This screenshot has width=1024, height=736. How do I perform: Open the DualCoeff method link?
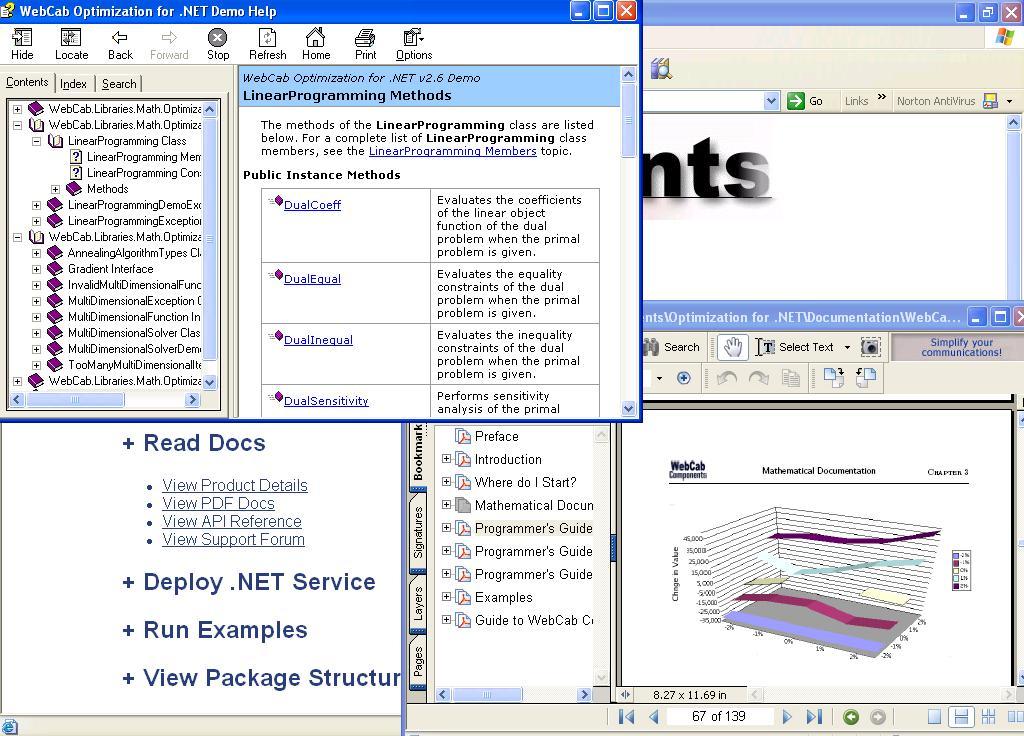coord(312,205)
